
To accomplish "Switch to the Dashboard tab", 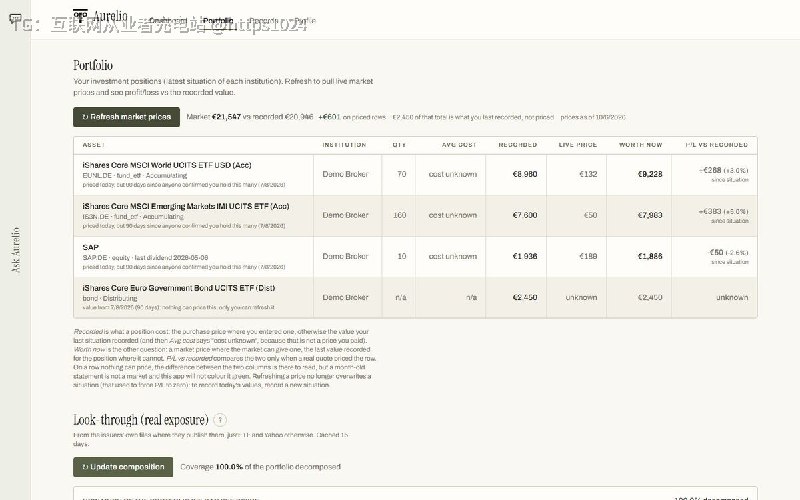I will (x=168, y=21).
